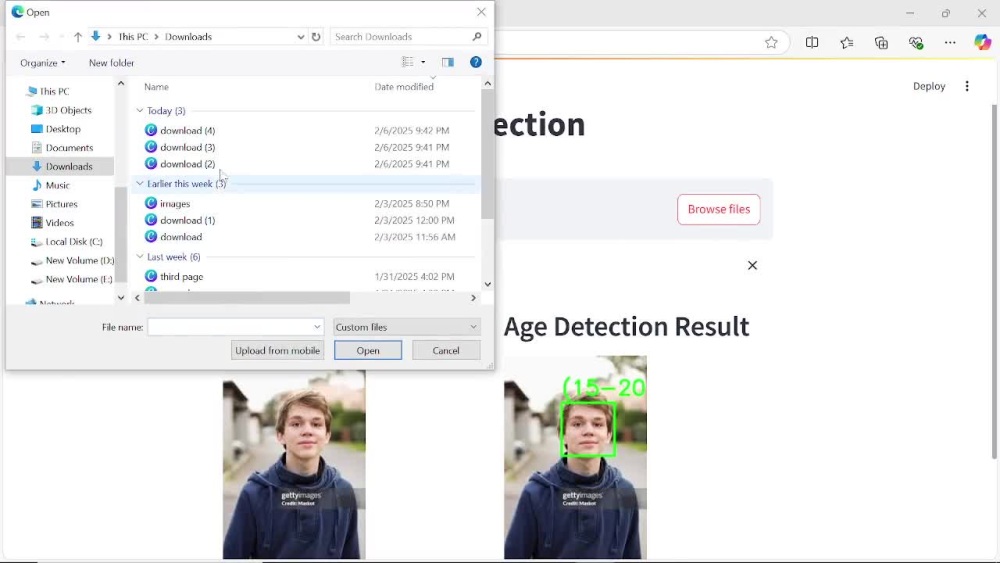The image size is (1000, 563).
Task: Refresh the Downloads folder listing
Action: pyautogui.click(x=316, y=37)
